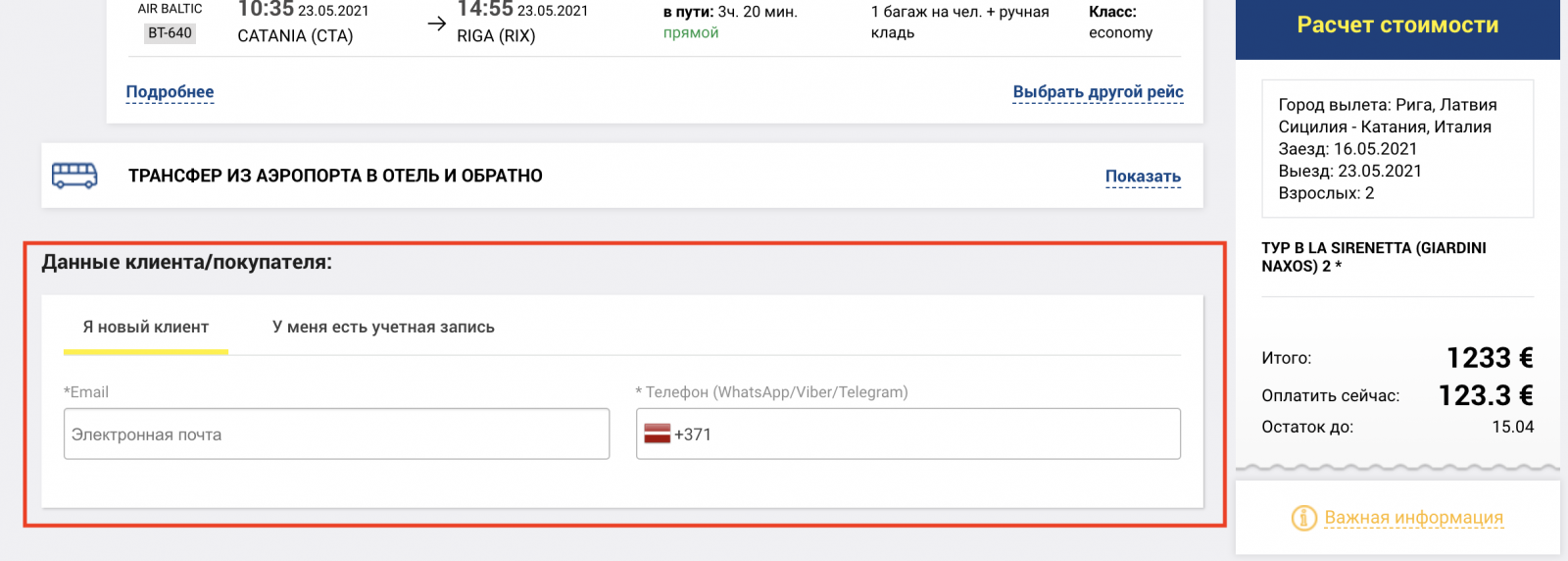Screen dimensions: 1568x561
Task: Click the Важная информация info icon
Action: [1303, 518]
